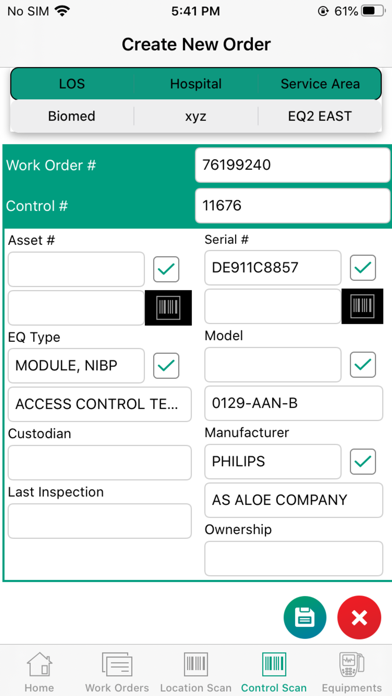The image size is (392, 696).
Task: Tap the red cancel X button
Action: point(359,617)
